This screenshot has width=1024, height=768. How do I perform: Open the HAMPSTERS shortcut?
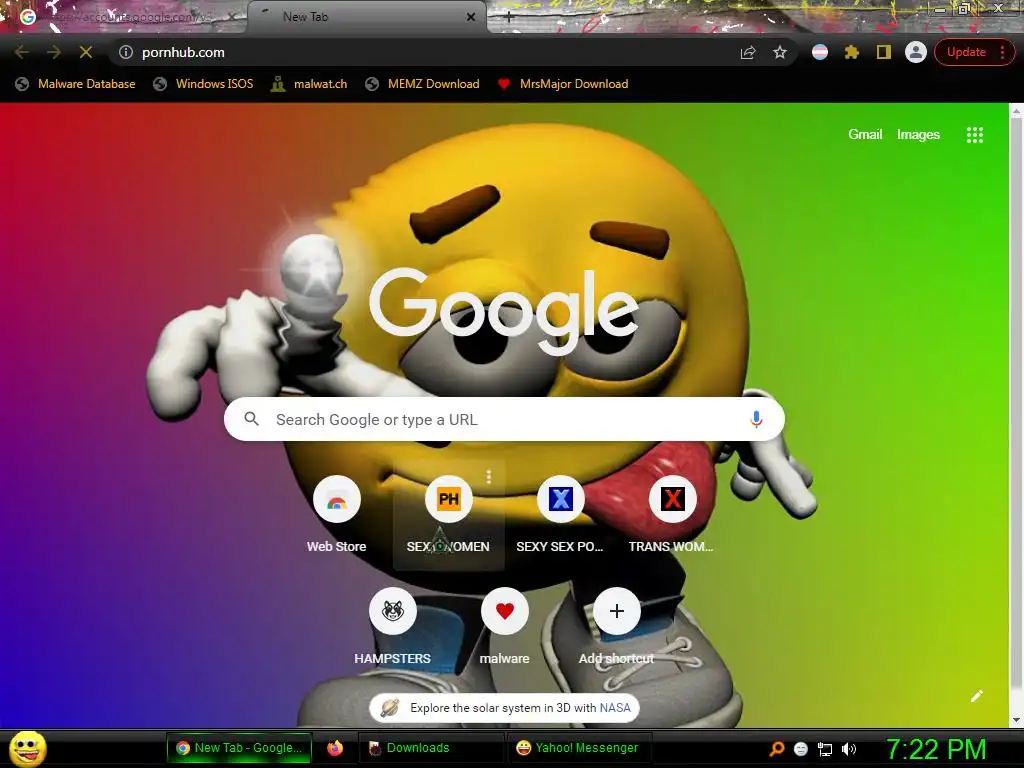(392, 626)
